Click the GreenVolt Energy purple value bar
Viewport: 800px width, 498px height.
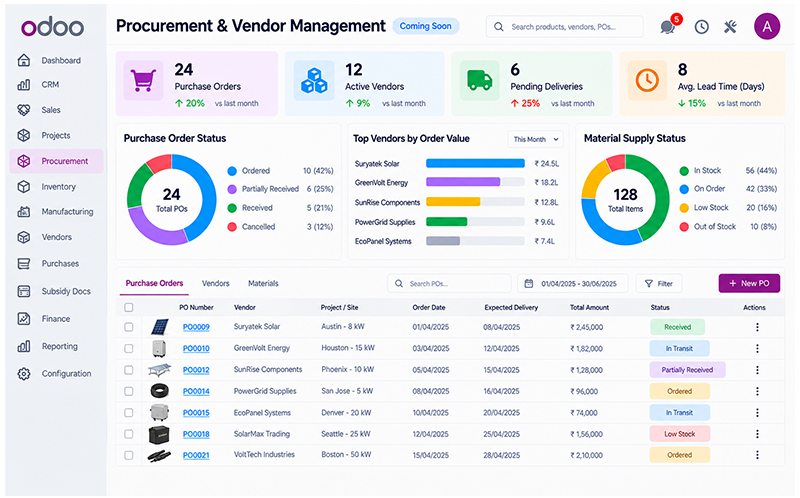pyautogui.click(x=463, y=182)
